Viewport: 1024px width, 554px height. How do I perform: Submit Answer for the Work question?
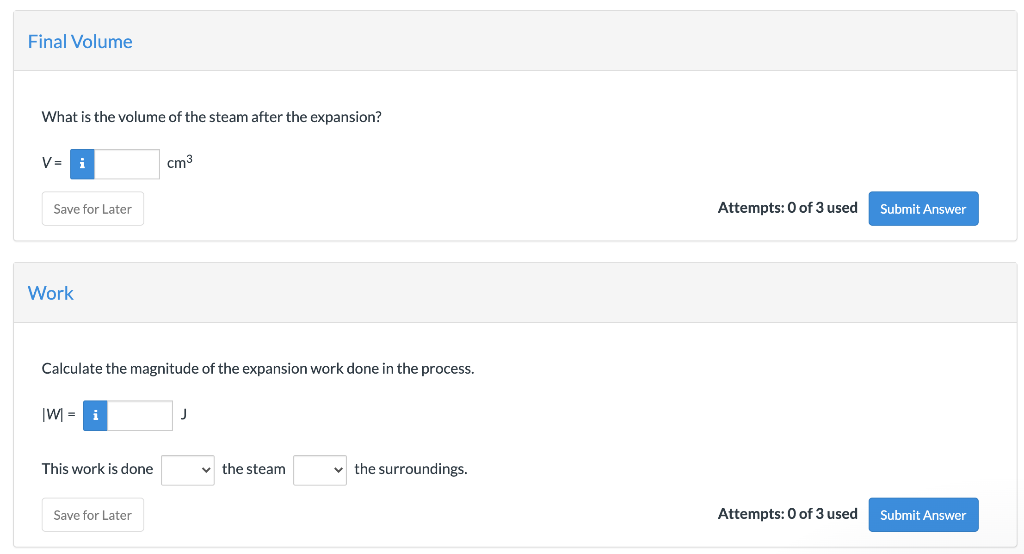pos(923,515)
